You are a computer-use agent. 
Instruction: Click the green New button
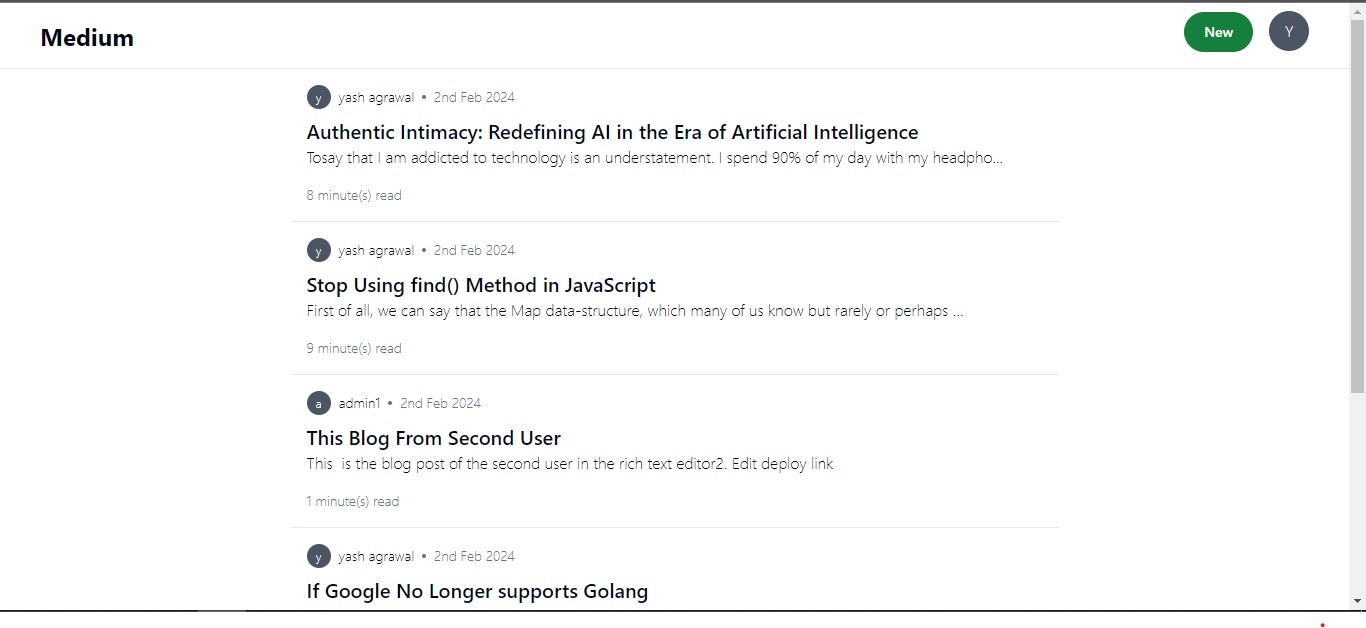pos(1218,32)
